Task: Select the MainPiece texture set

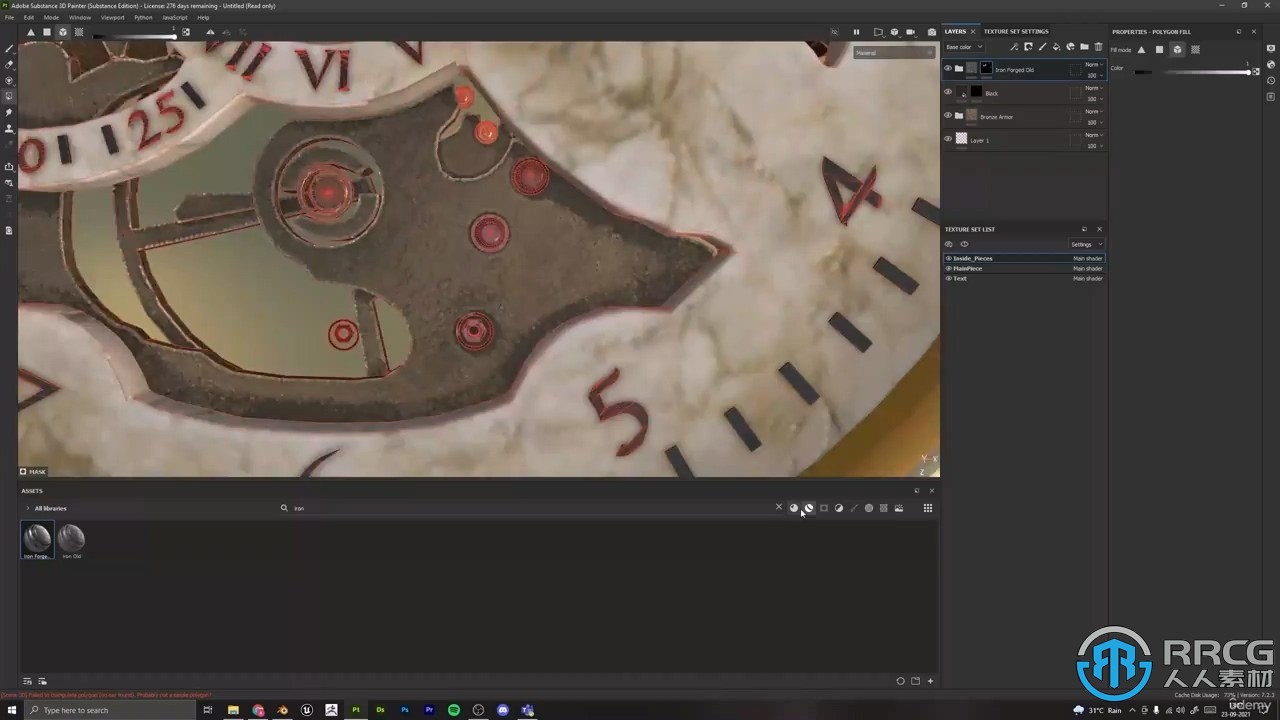Action: tap(1025, 268)
